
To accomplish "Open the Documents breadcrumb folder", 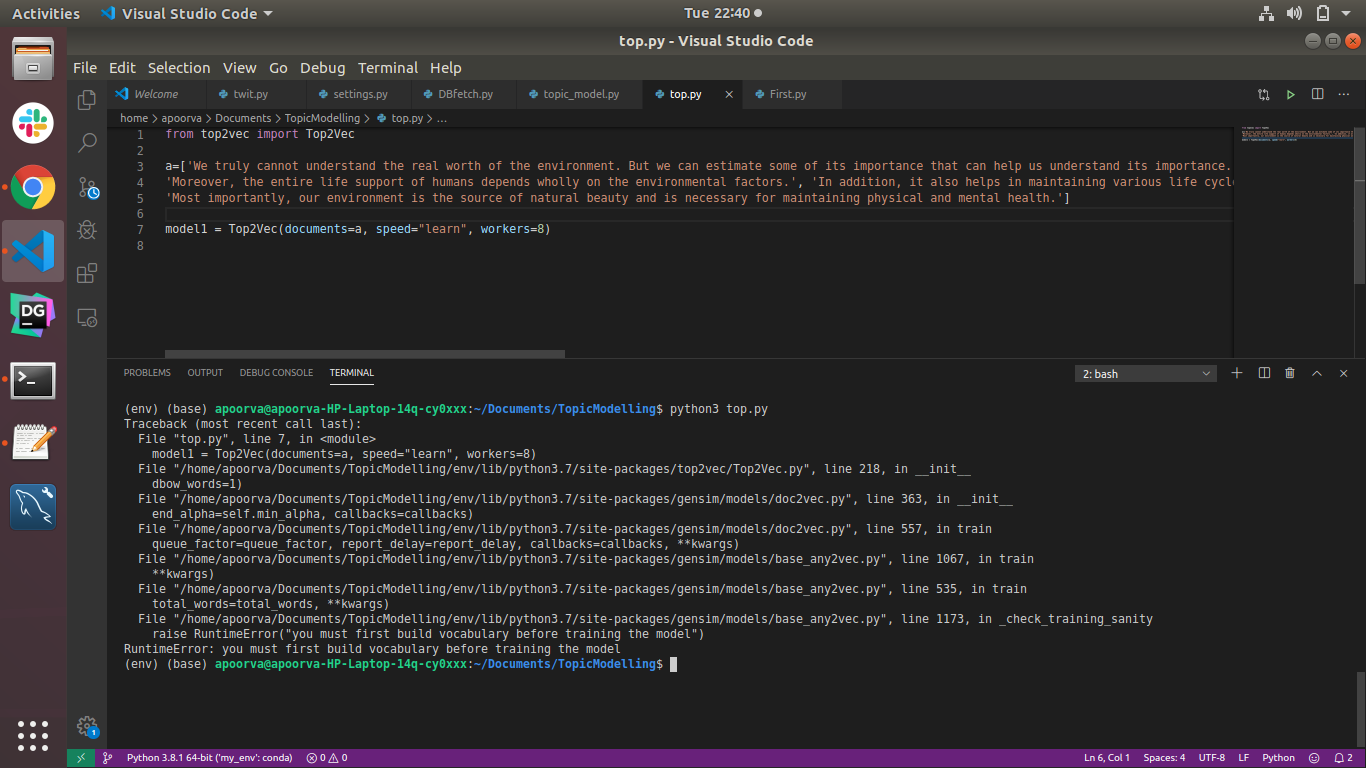I will point(243,118).
